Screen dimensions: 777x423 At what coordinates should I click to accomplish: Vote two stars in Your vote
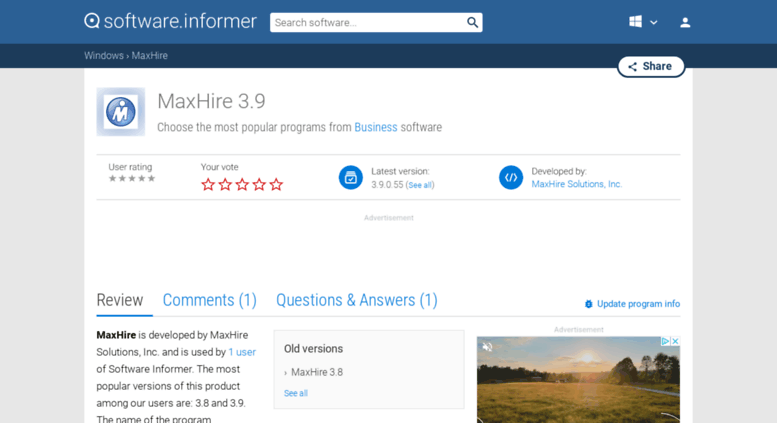(x=225, y=185)
